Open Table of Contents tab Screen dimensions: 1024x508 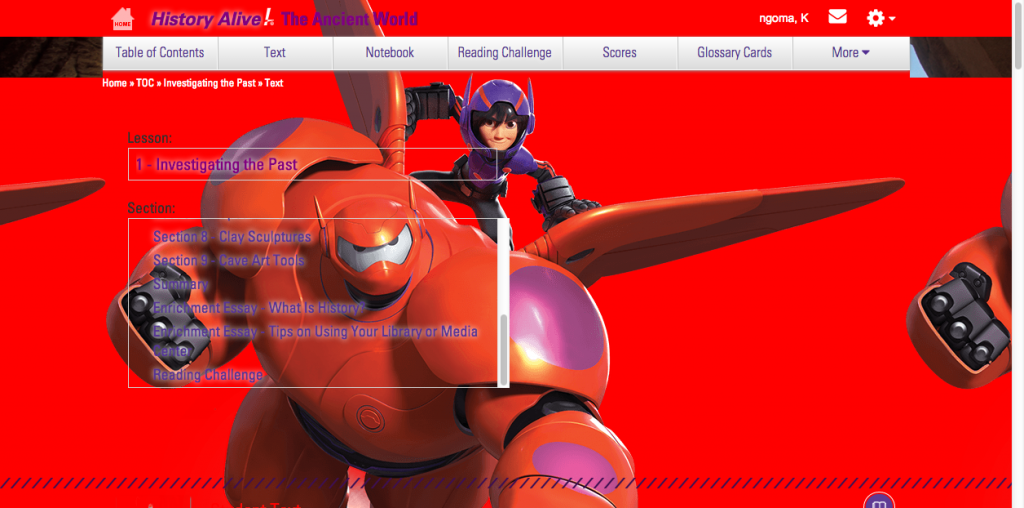point(160,53)
